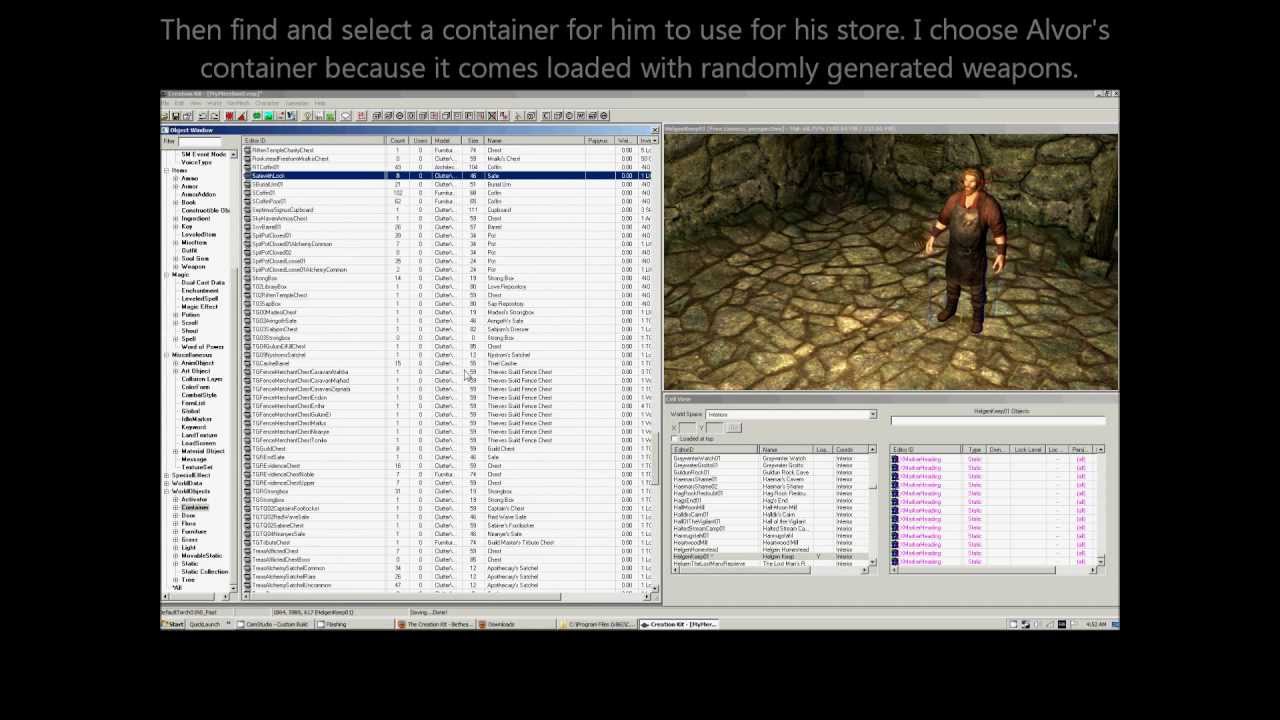Collapse the Magic tree node
The width and height of the screenshot is (1280, 720).
click(168, 275)
